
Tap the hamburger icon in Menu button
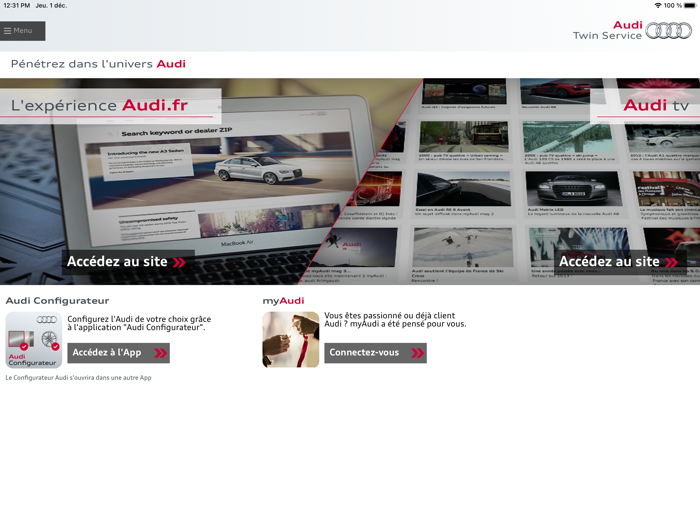[8, 31]
